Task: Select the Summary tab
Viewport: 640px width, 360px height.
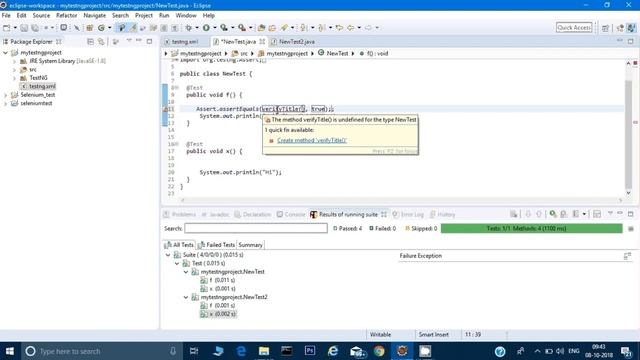Action: pos(250,245)
